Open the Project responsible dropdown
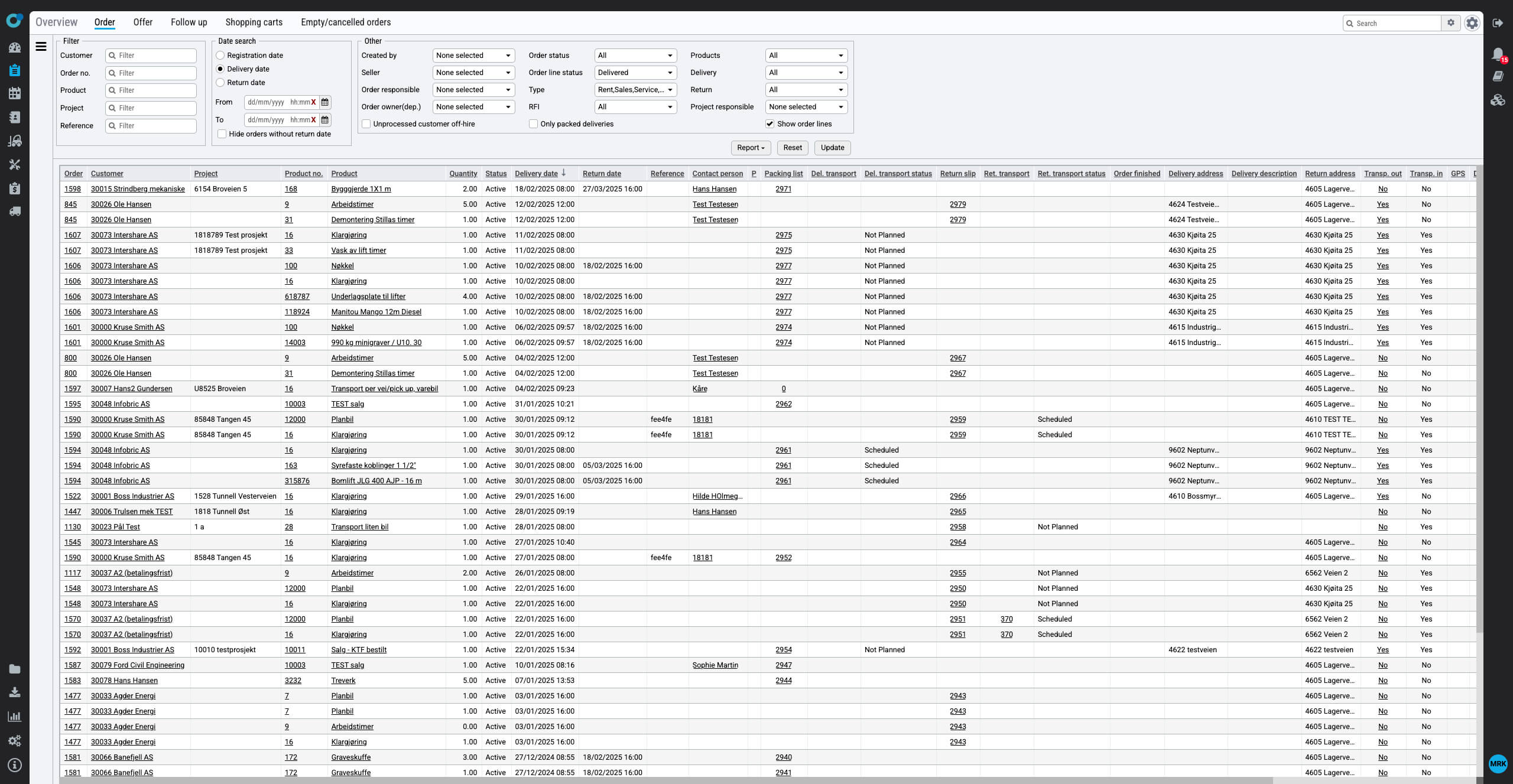The width and height of the screenshot is (1513, 784). tap(806, 107)
